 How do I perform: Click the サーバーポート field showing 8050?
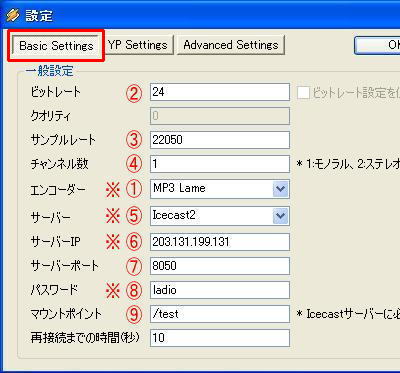[220, 266]
